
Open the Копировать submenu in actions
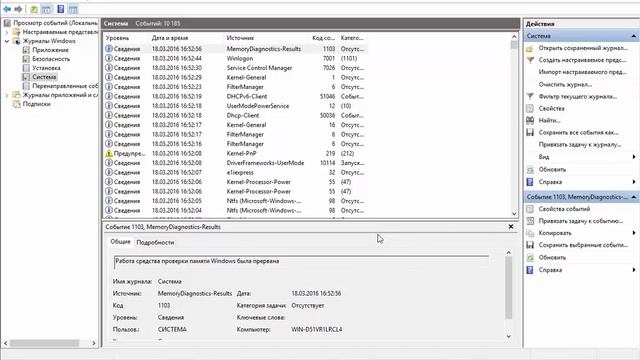click(x=555, y=233)
